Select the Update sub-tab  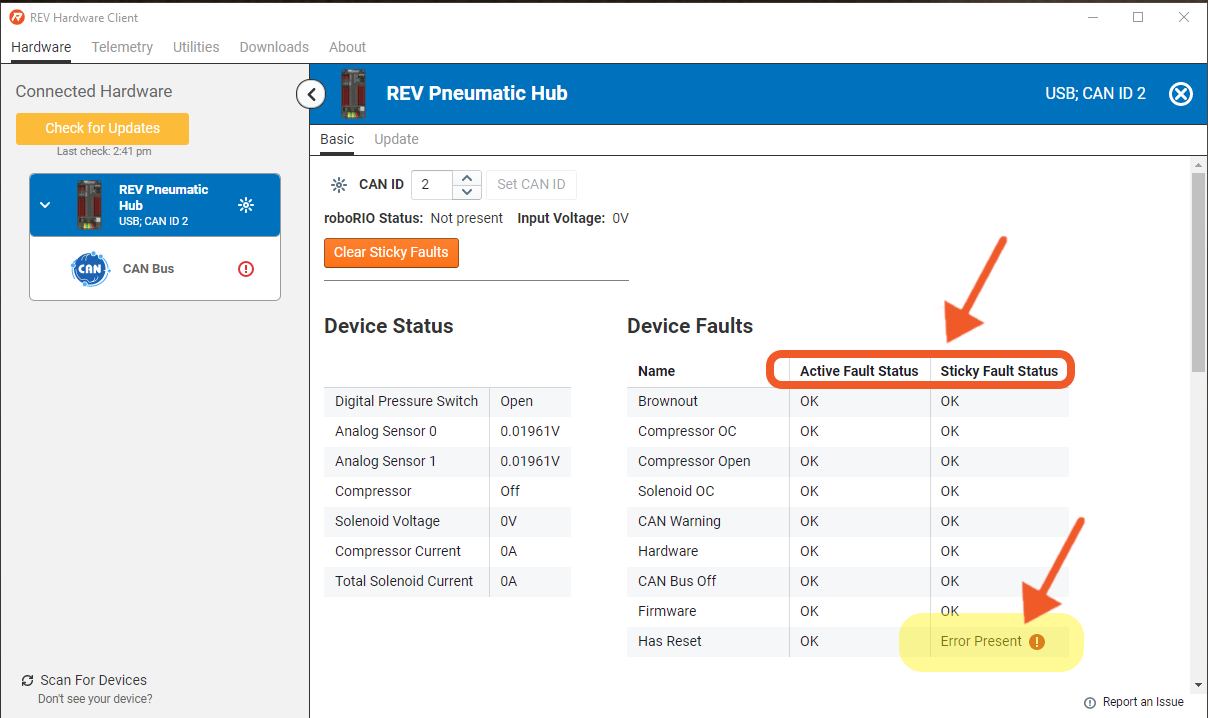[396, 139]
